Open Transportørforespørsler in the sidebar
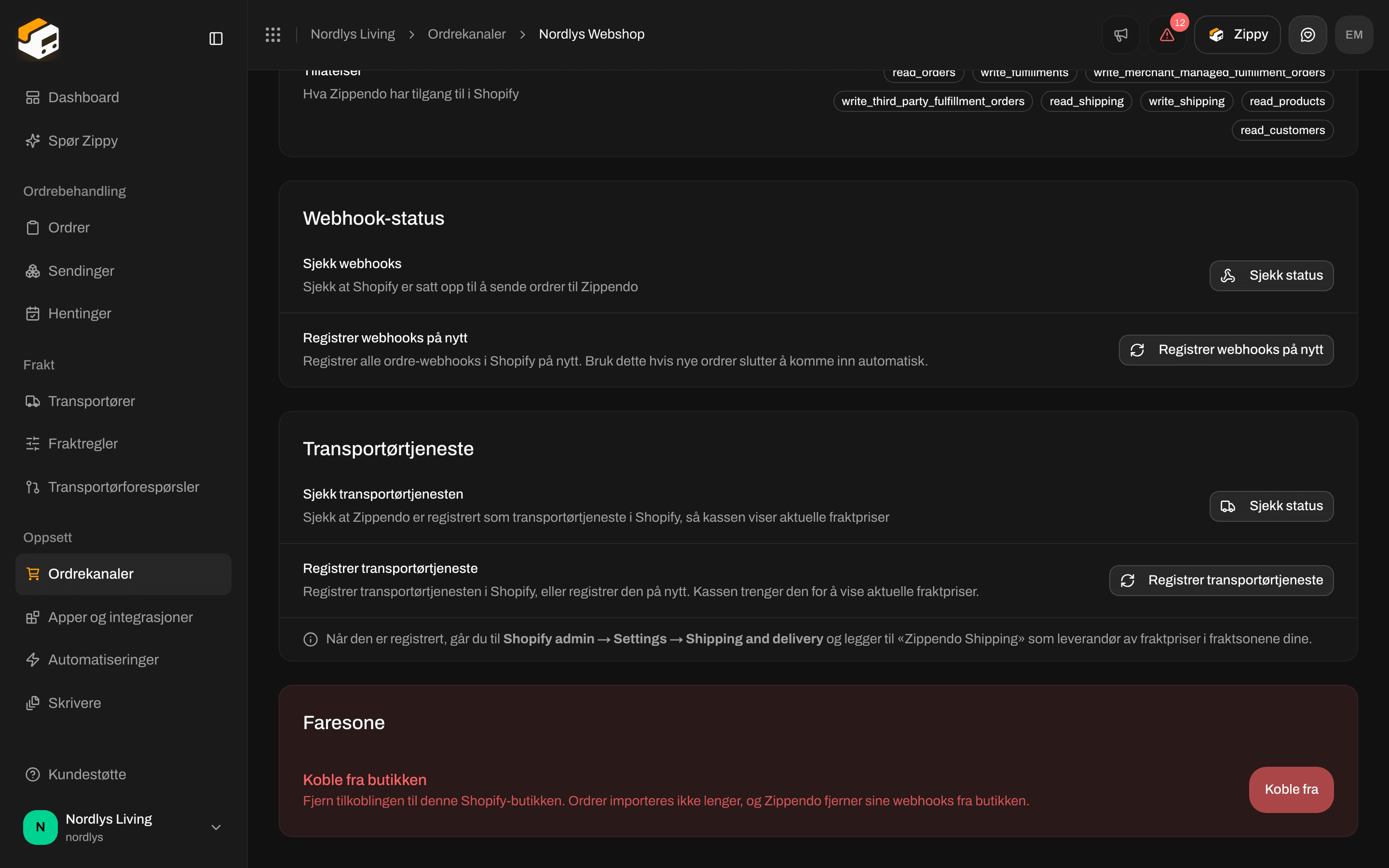The image size is (1389, 868). coord(123,487)
